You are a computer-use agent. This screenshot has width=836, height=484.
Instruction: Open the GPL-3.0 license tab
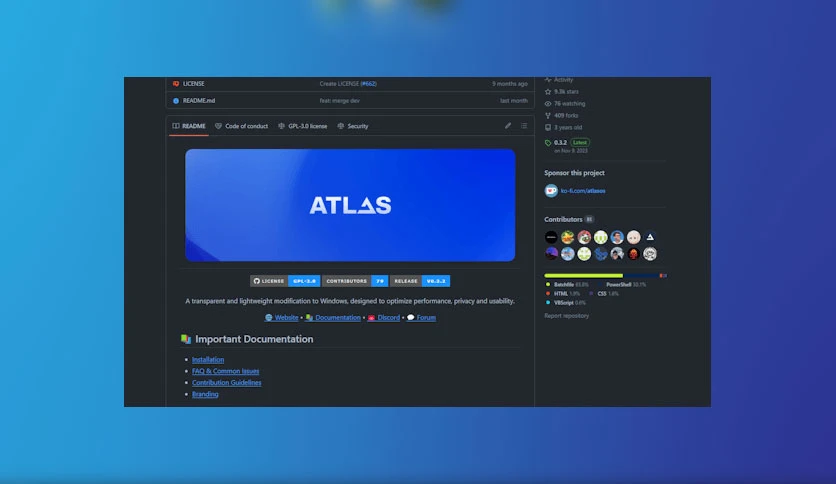point(302,126)
